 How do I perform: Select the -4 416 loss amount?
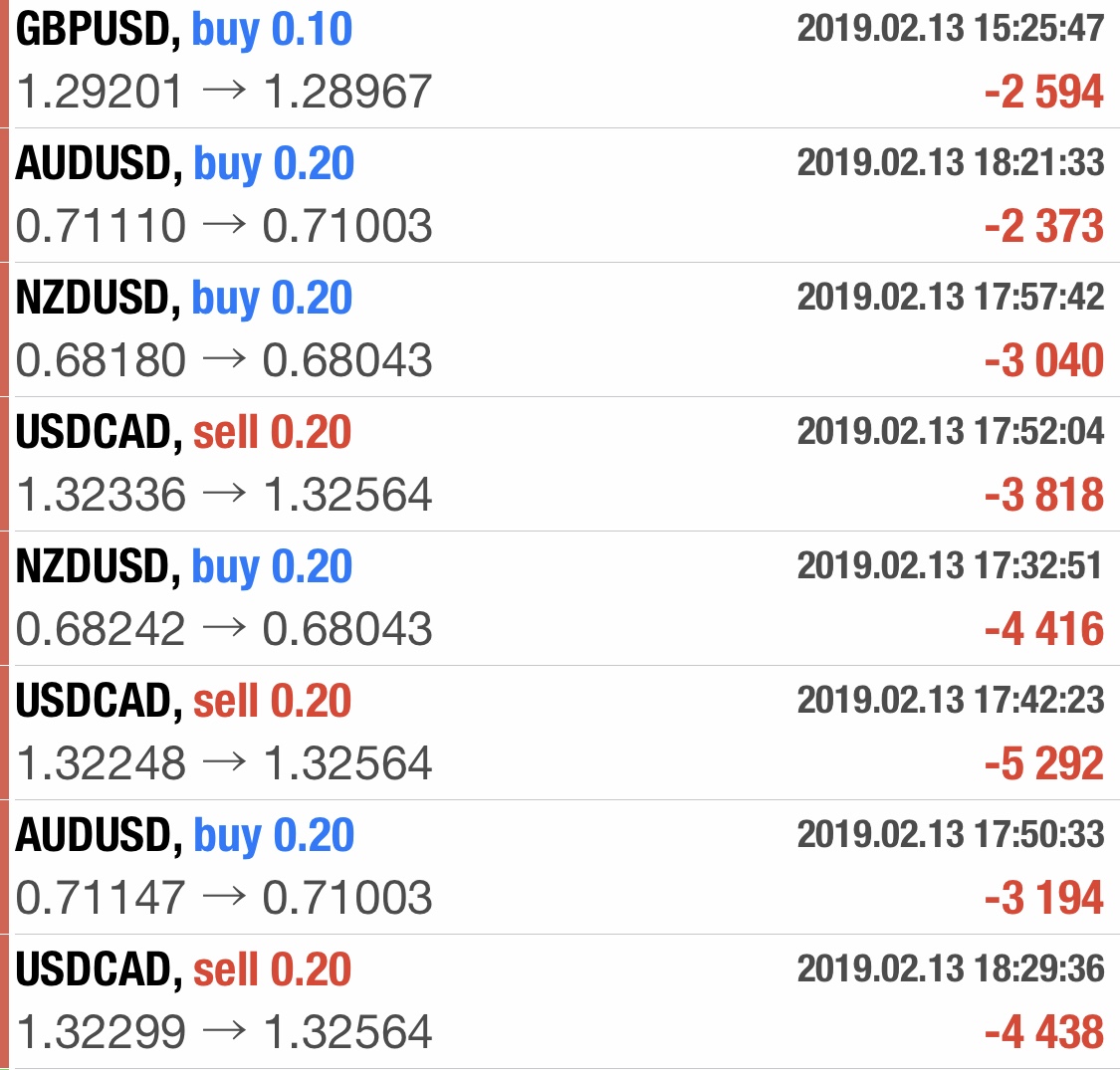(1043, 630)
